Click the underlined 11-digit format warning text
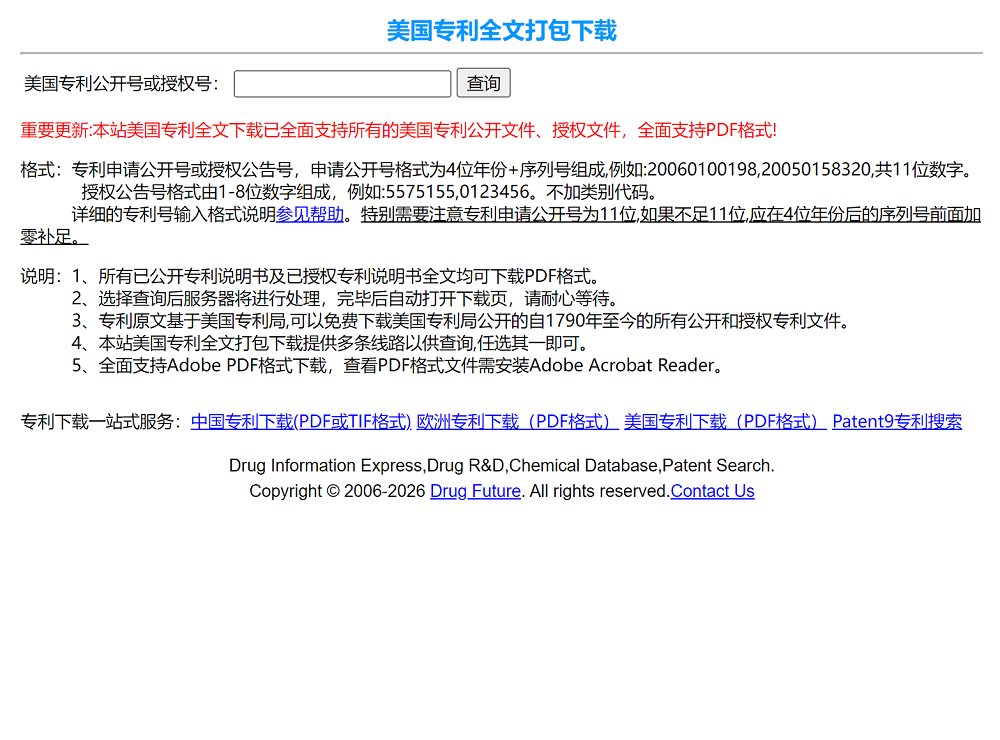Screen dimensions: 1000x740 (x=670, y=215)
